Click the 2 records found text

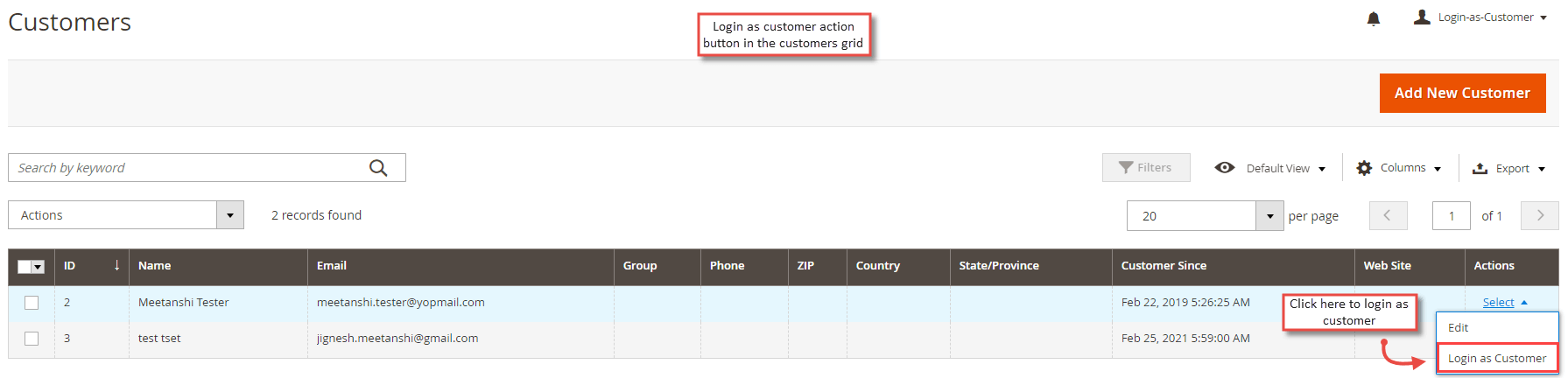pos(316,215)
